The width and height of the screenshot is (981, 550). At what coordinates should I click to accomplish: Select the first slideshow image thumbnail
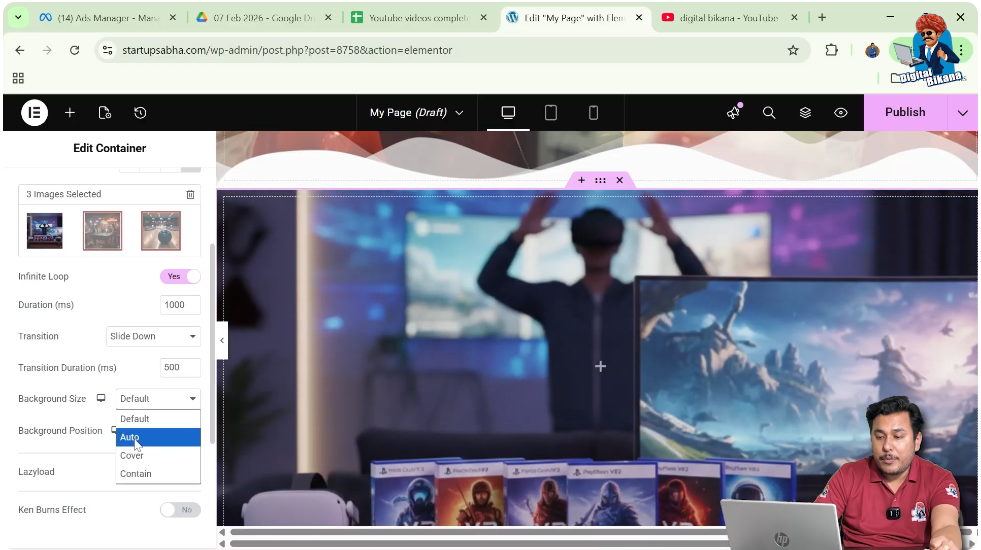pos(44,231)
